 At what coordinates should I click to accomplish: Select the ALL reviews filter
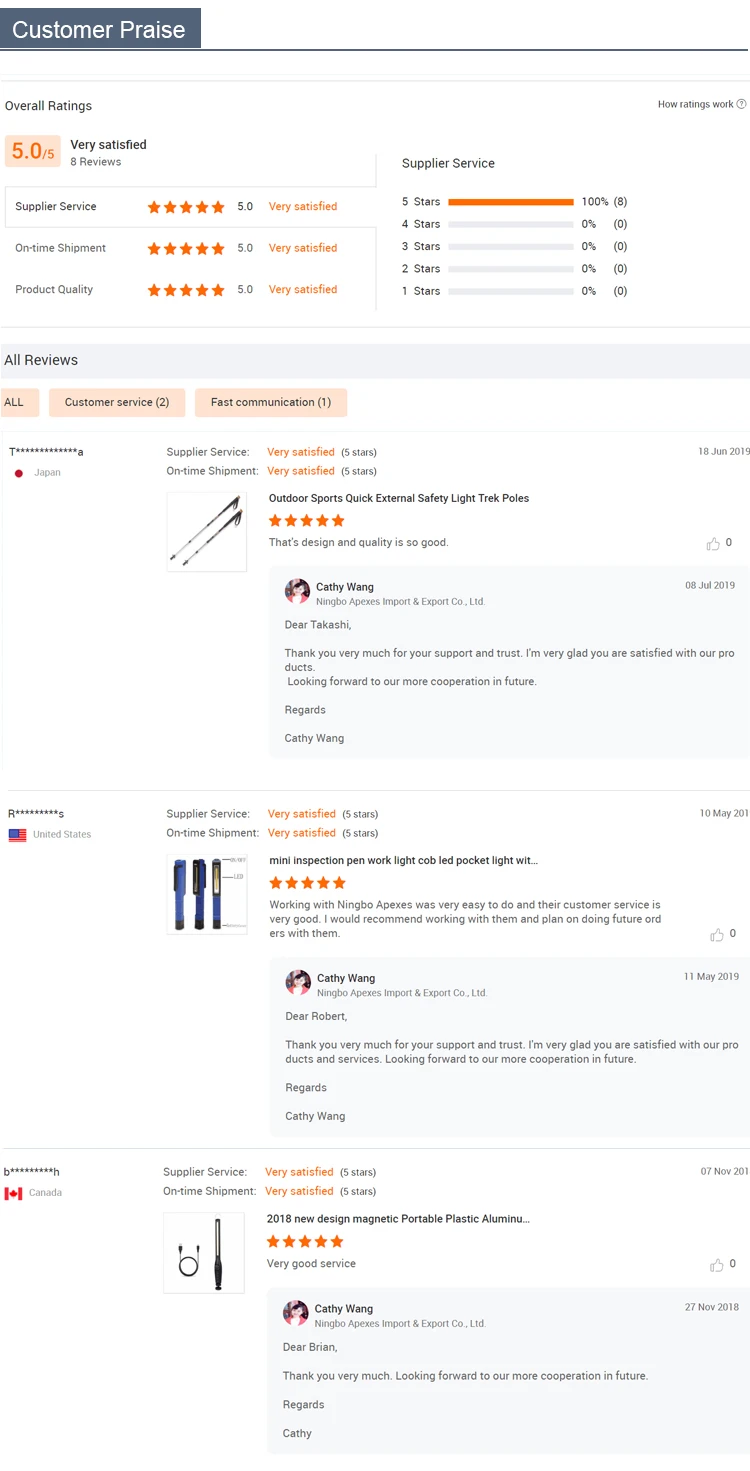(x=14, y=402)
